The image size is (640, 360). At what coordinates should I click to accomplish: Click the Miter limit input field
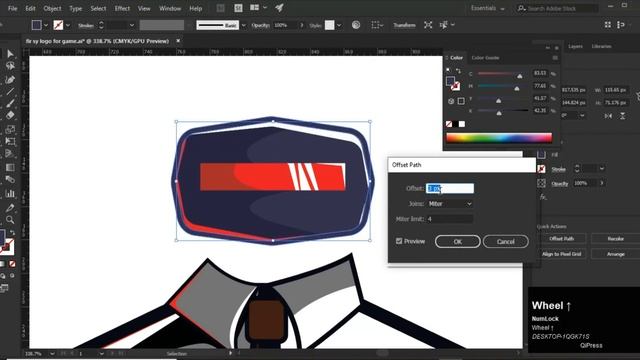(450, 219)
